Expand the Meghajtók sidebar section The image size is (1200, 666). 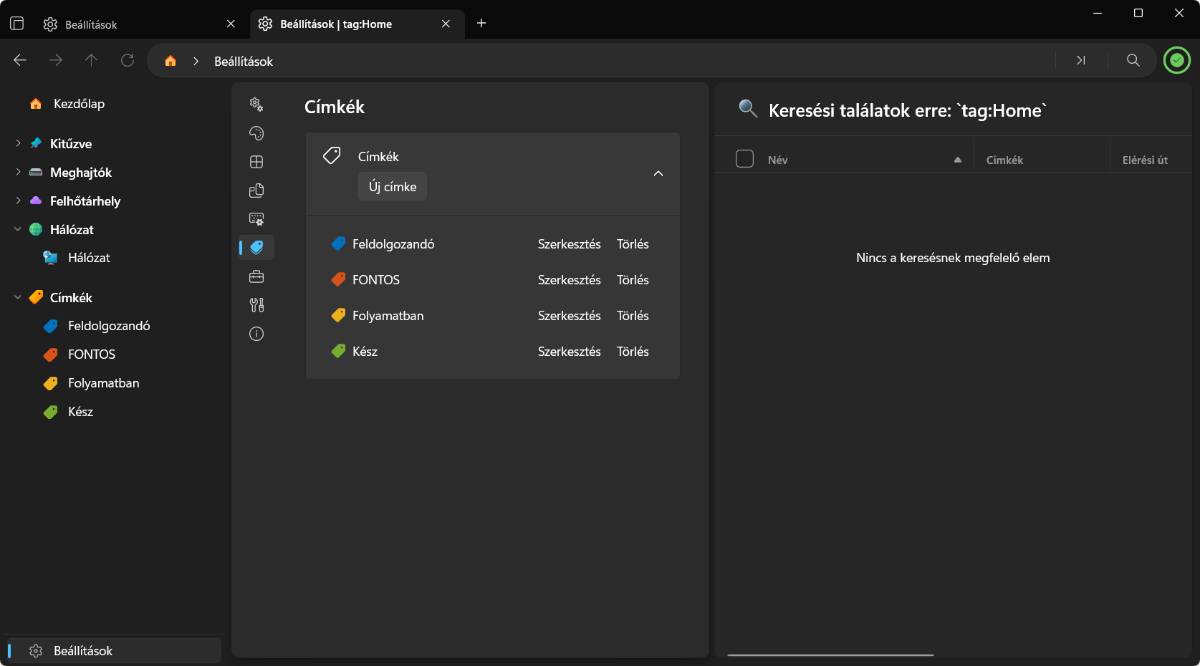click(x=18, y=173)
